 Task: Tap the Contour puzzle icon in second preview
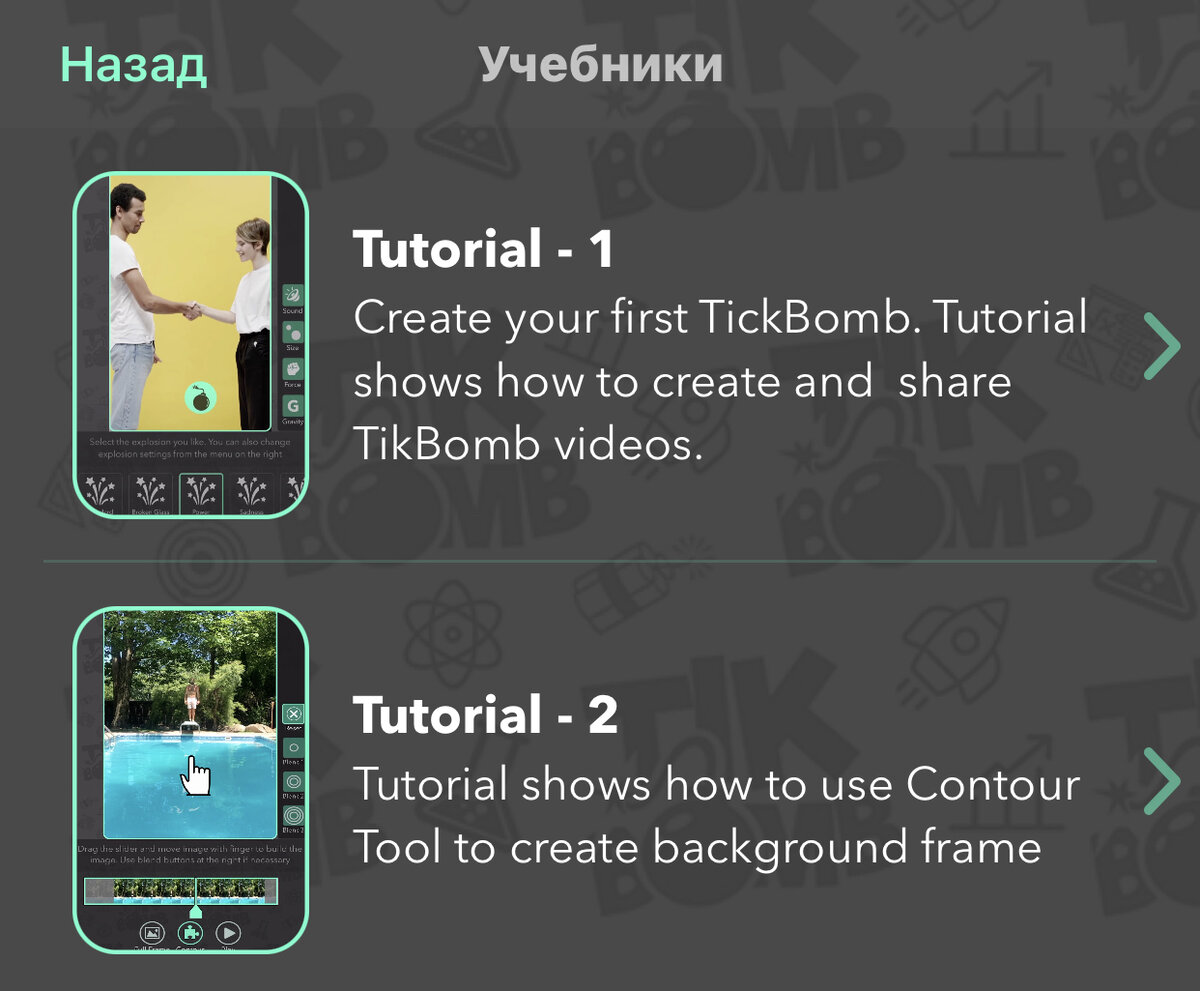point(189,934)
